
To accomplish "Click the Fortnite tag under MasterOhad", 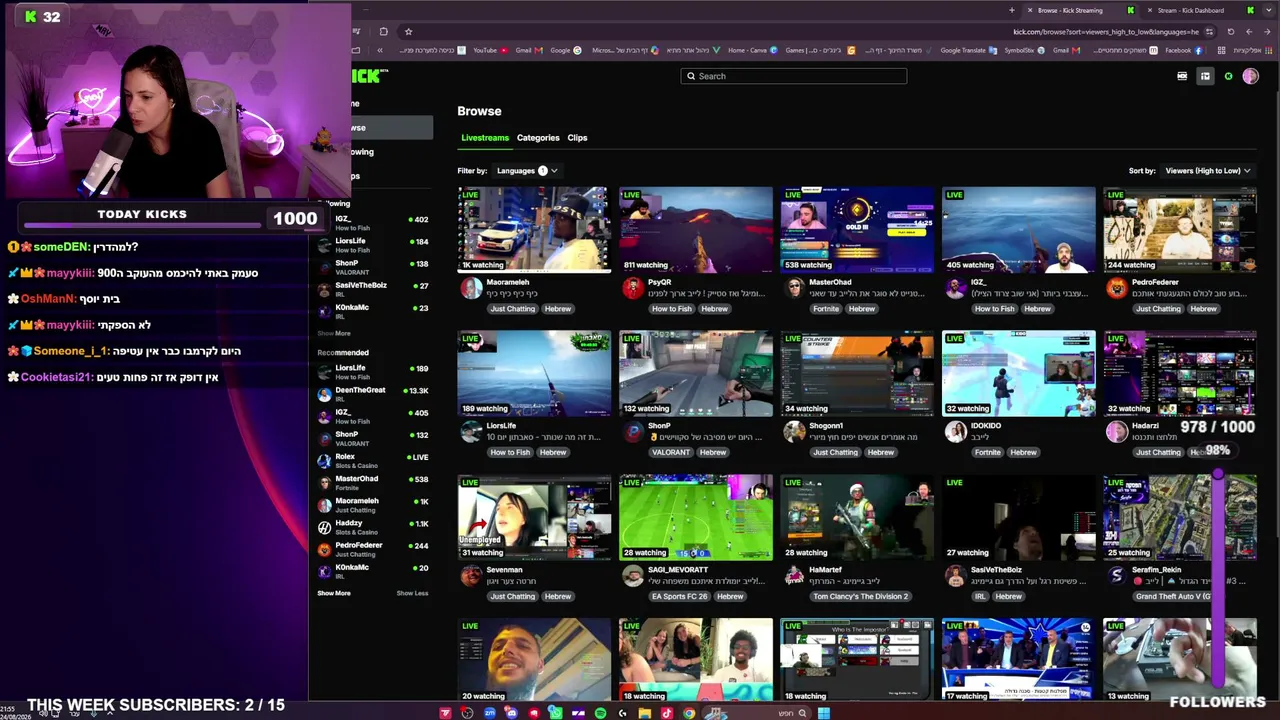I will (826, 309).
